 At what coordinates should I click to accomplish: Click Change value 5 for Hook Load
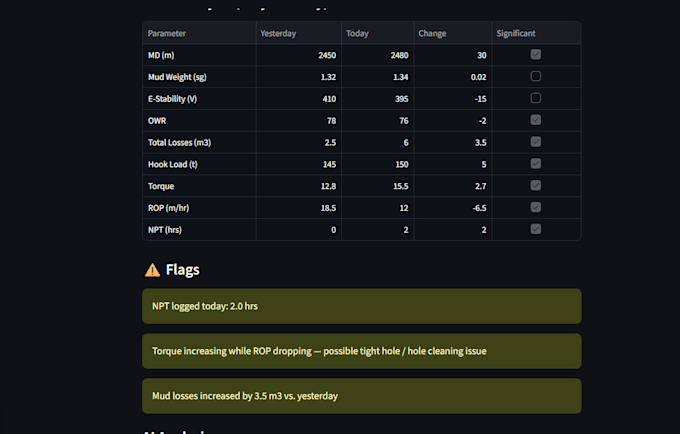[x=452, y=164]
